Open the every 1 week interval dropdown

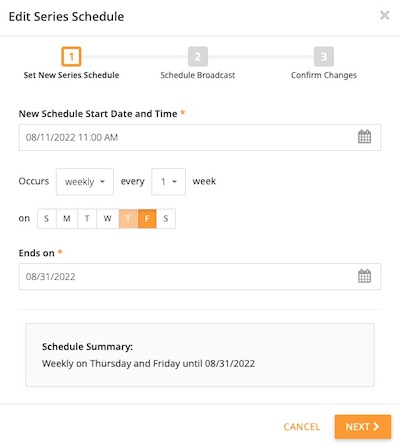168,182
